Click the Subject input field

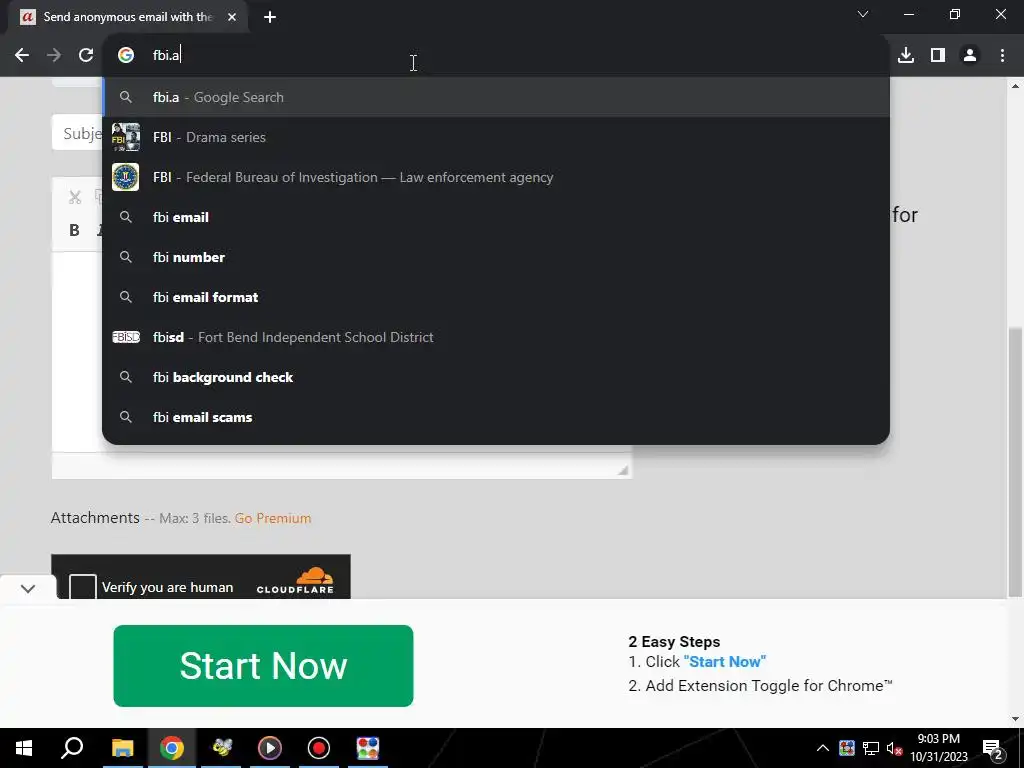pyautogui.click(x=77, y=133)
